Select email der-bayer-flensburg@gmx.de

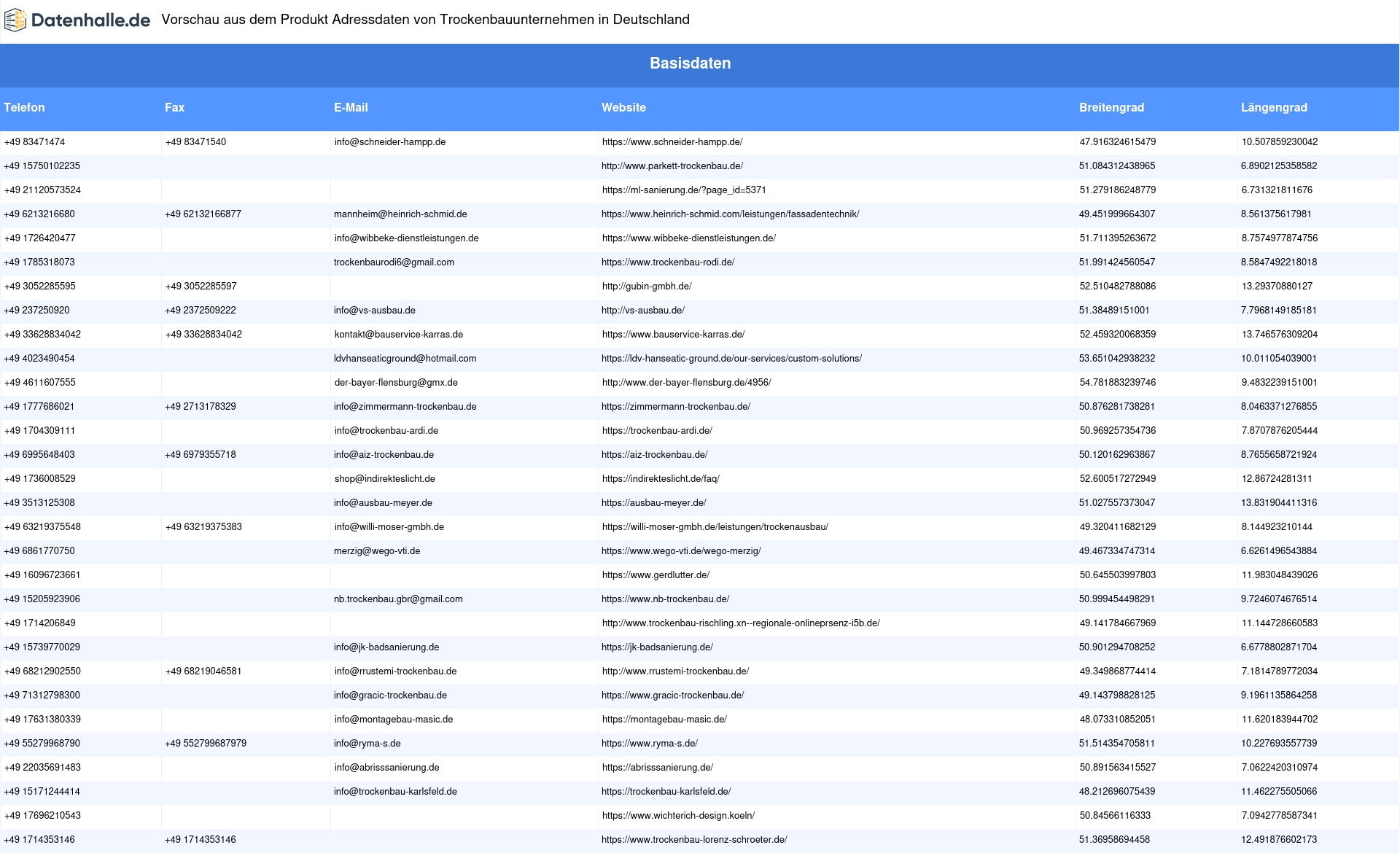click(x=396, y=383)
